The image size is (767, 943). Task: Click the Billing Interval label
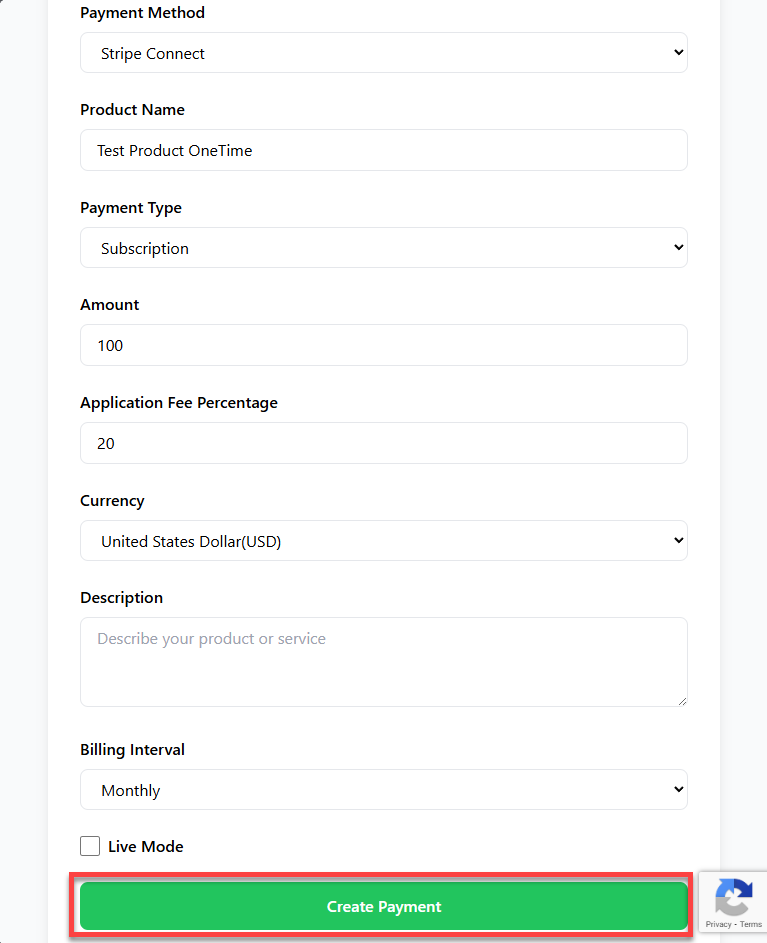pyautogui.click(x=132, y=750)
